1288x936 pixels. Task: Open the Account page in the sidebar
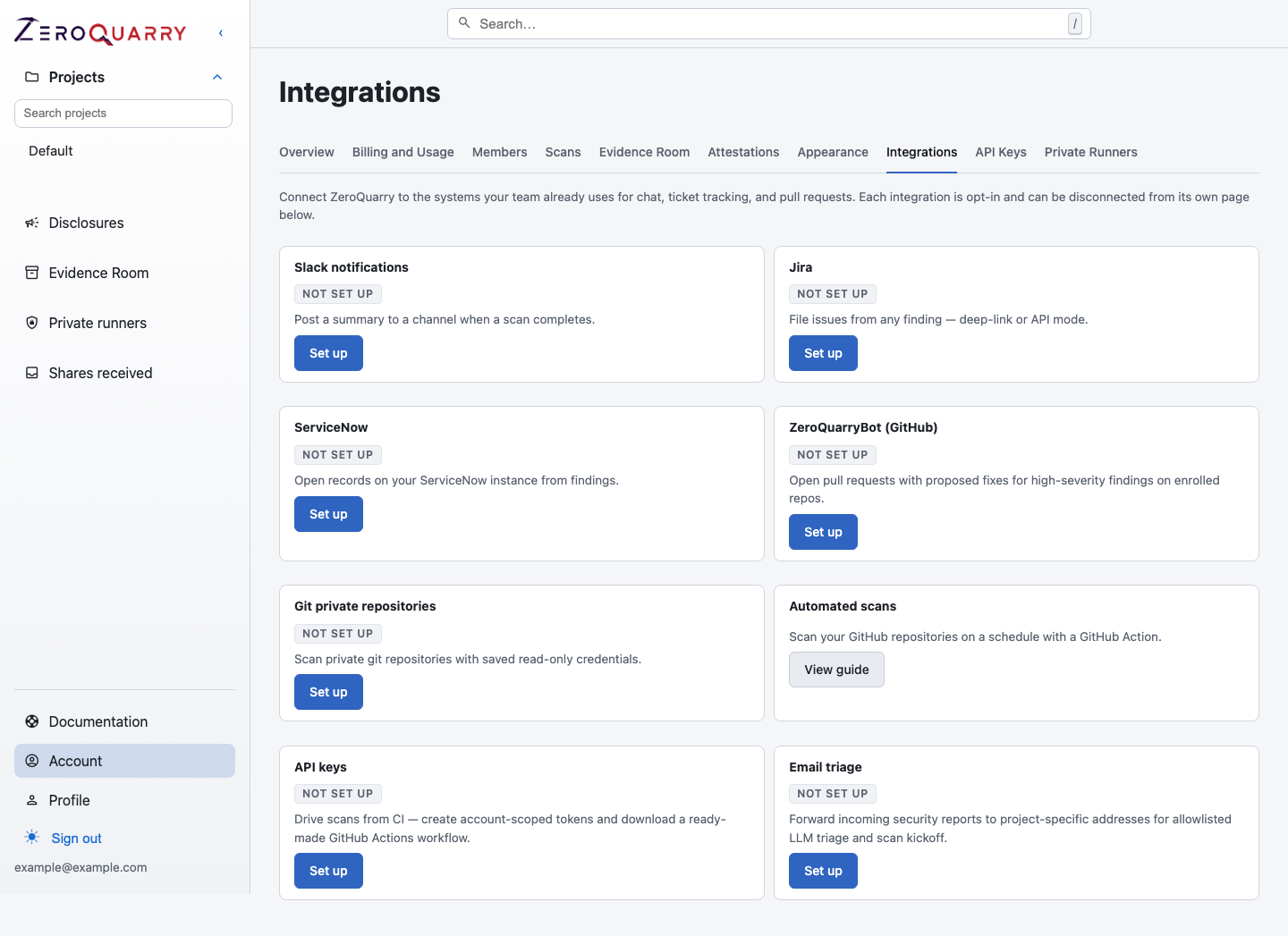(x=124, y=761)
